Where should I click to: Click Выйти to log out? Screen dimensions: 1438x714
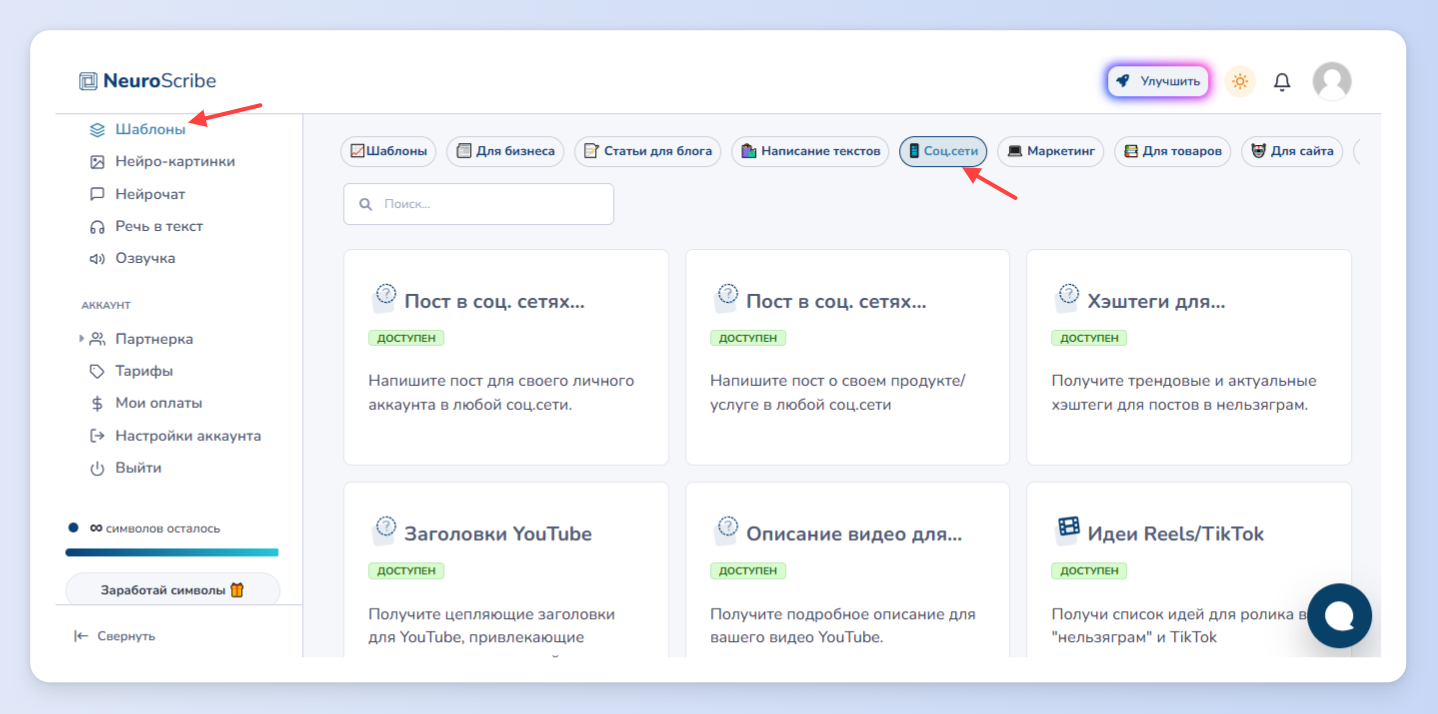pyautogui.click(x=138, y=468)
